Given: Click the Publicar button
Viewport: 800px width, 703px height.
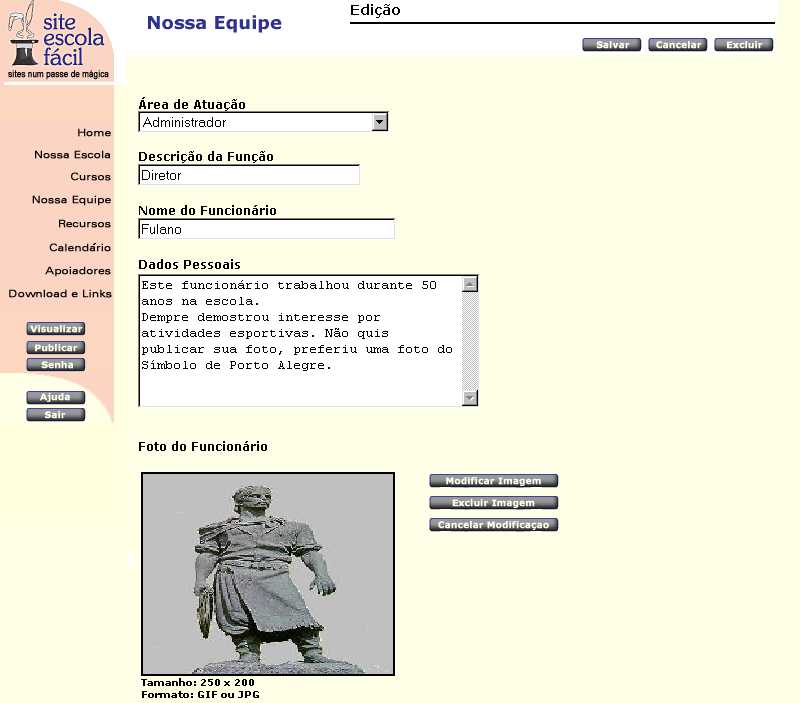Looking at the screenshot, I should click(x=56, y=348).
